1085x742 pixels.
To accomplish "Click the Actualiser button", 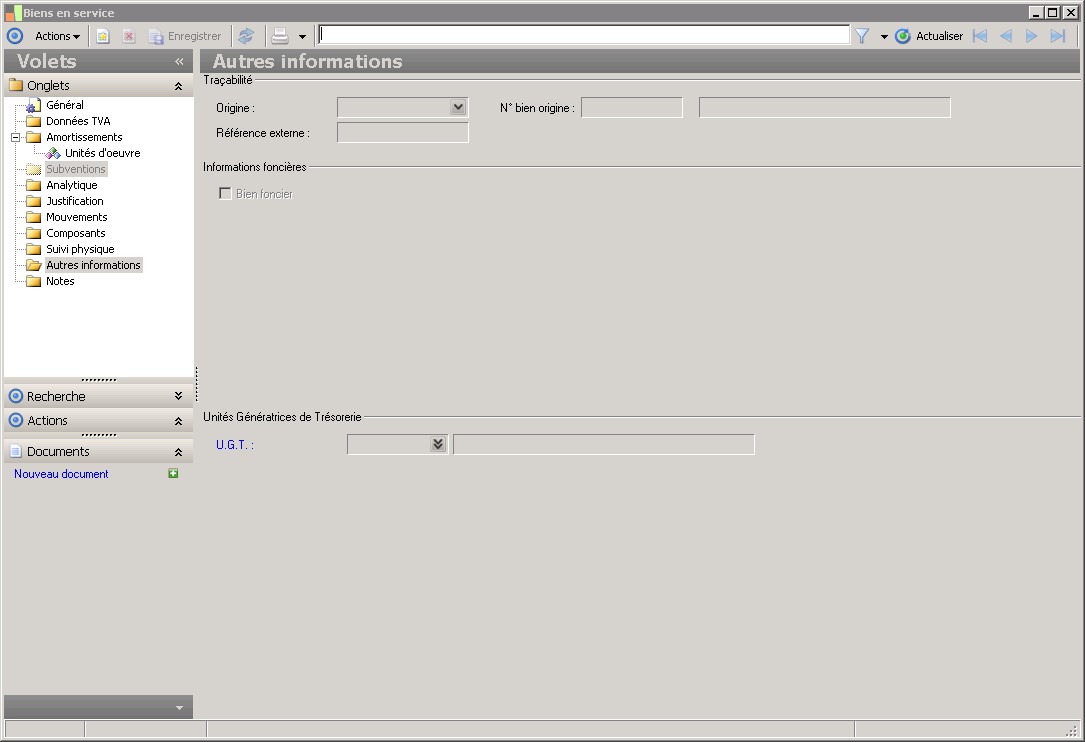I will click(929, 36).
